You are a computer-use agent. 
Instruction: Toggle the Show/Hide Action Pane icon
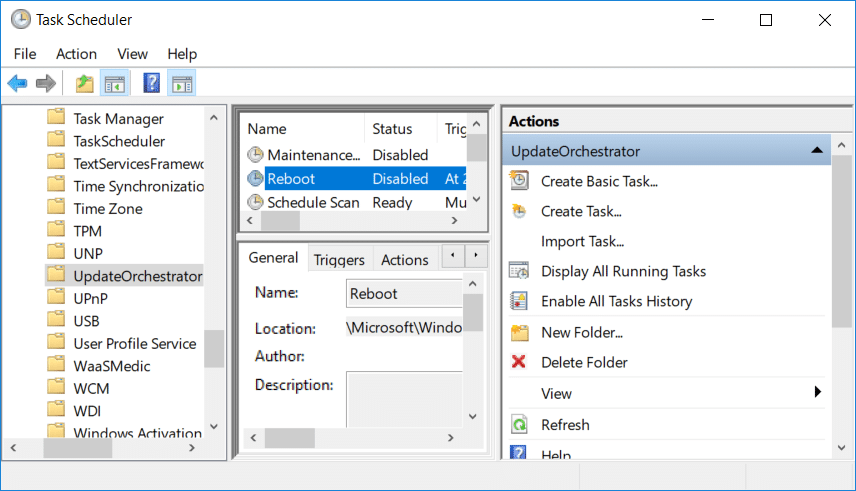point(182,83)
